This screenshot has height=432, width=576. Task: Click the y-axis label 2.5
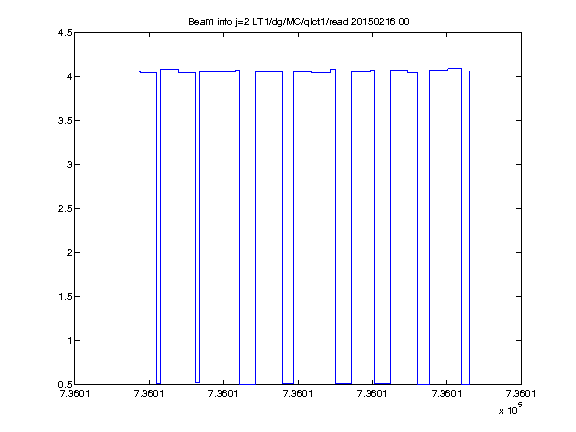(65, 209)
